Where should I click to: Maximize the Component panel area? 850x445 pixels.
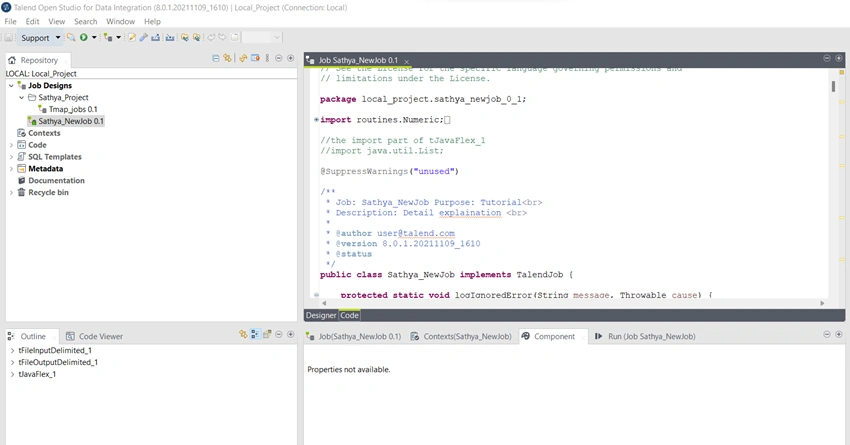pyautogui.click(x=839, y=334)
